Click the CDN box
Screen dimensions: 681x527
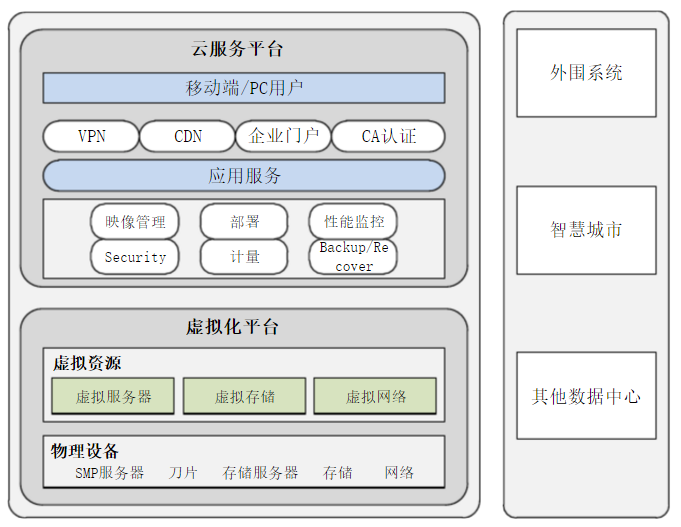[x=187, y=136]
